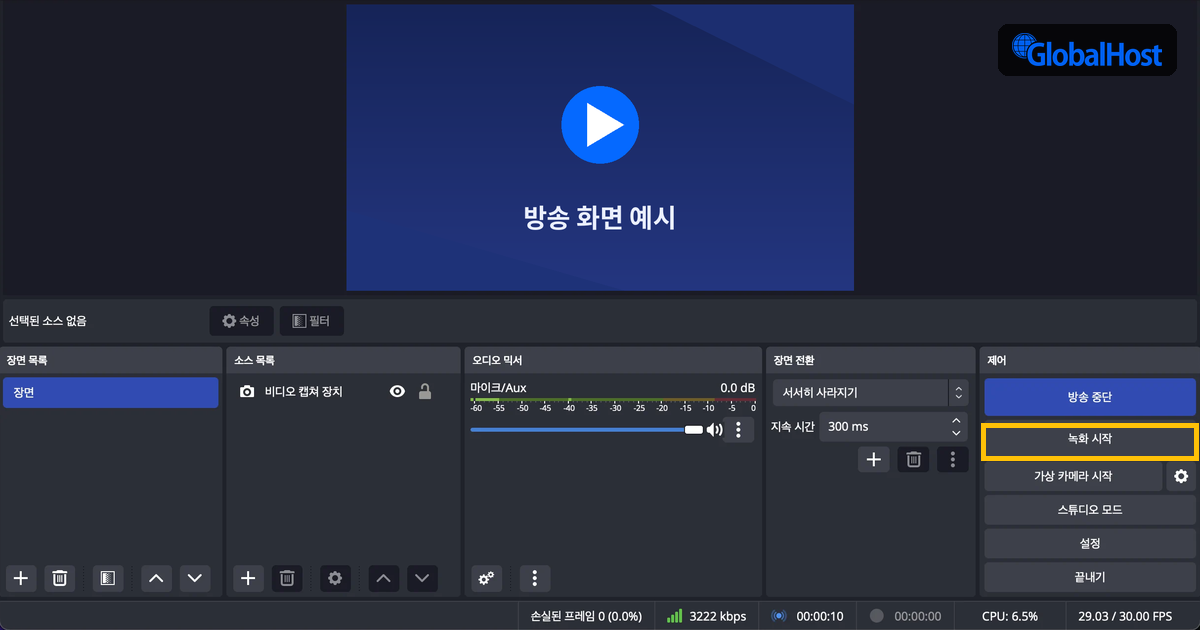Open scene filters icon in 장면 목록 toolbar
The width and height of the screenshot is (1200, 630).
tap(107, 578)
